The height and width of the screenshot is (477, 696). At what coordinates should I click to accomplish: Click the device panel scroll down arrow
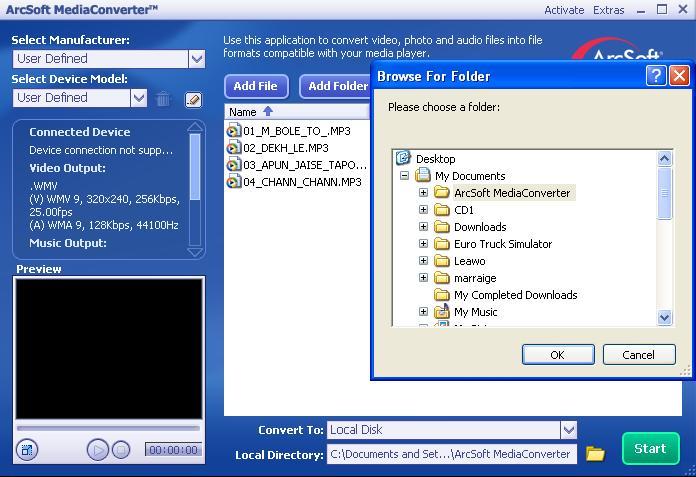coord(195,252)
